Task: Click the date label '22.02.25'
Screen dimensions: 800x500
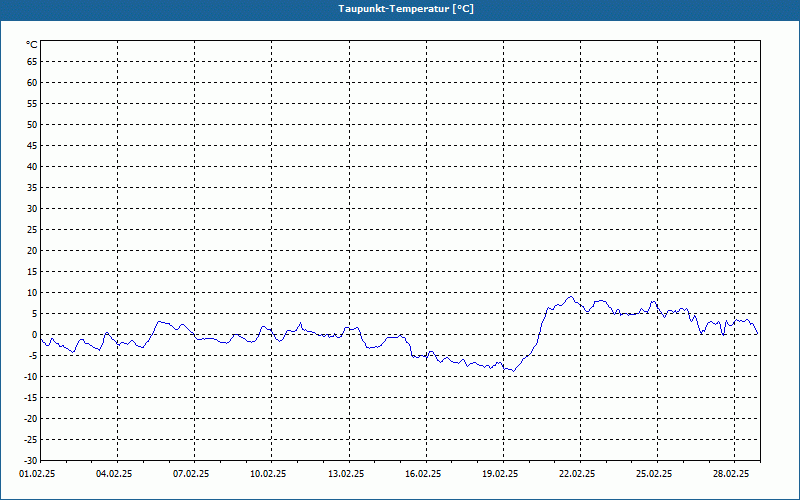Action: [577, 474]
